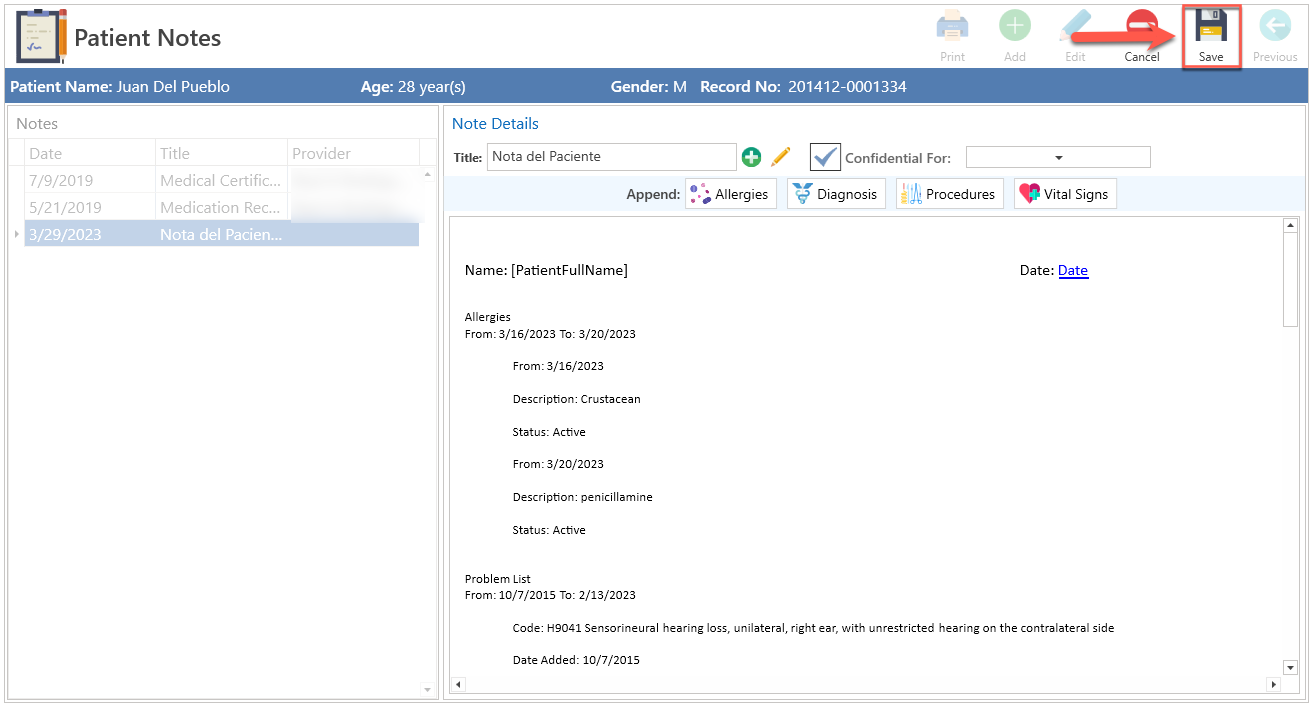Click the Previous arrow toolbar icon

click(1275, 26)
